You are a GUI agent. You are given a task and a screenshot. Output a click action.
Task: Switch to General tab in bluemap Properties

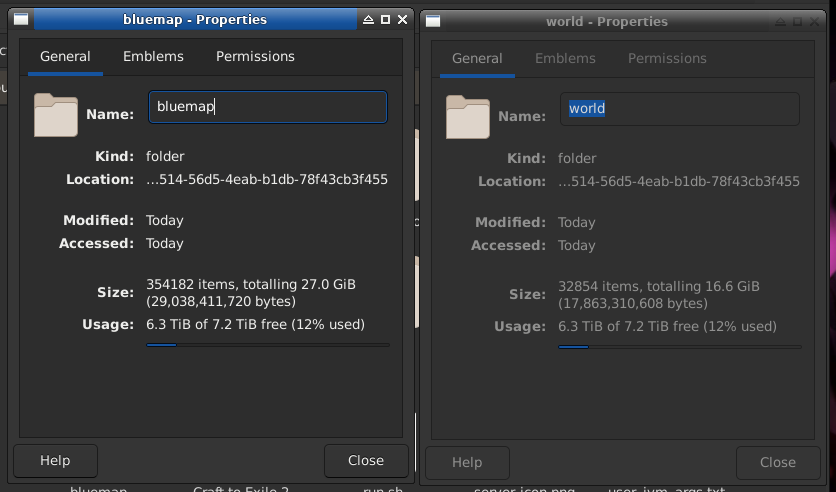click(x=65, y=57)
